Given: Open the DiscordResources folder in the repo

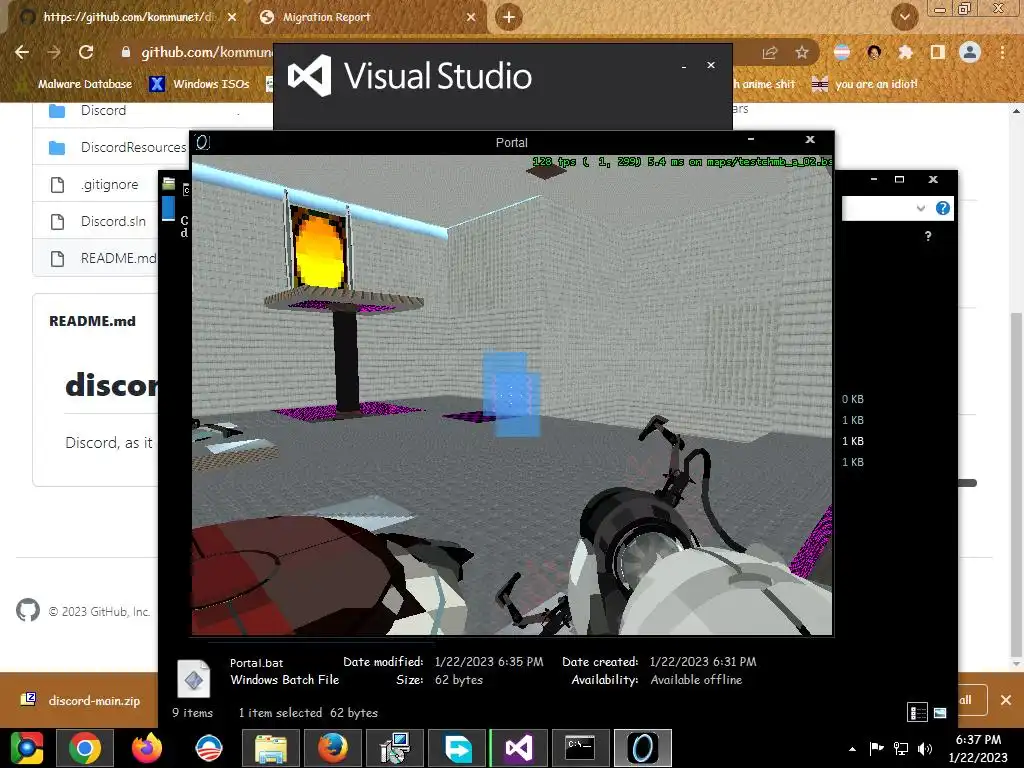Looking at the screenshot, I should 133,148.
